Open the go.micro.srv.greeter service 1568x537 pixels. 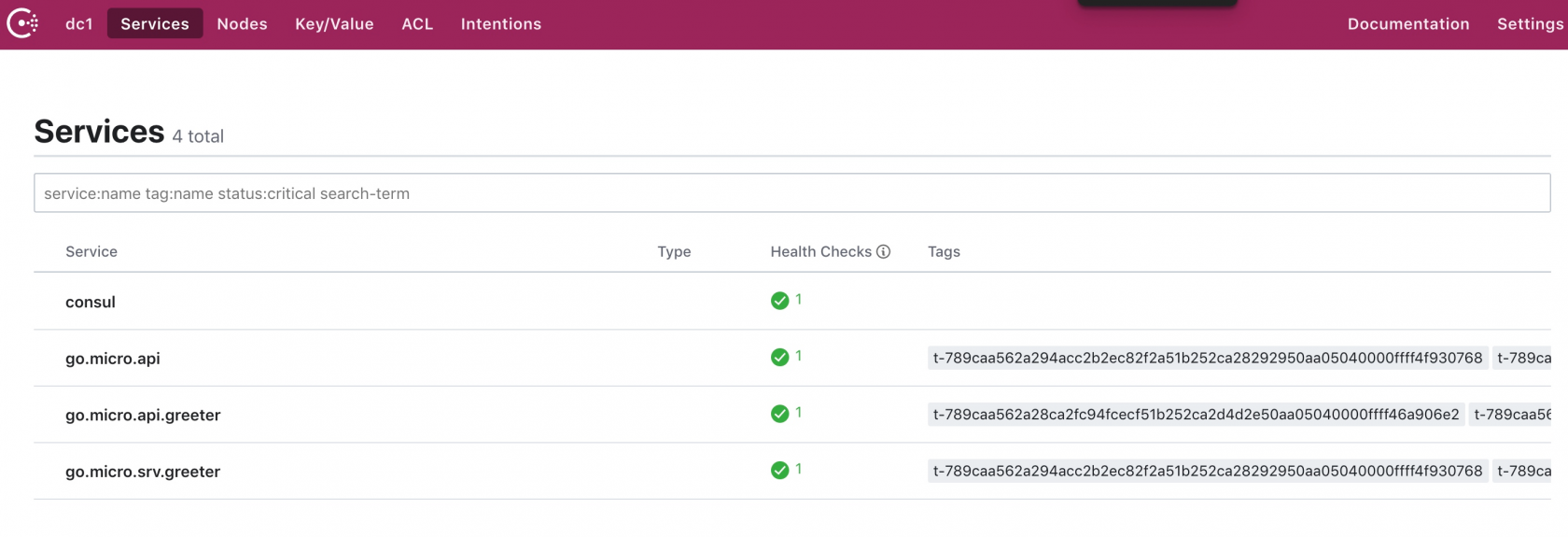pos(143,472)
